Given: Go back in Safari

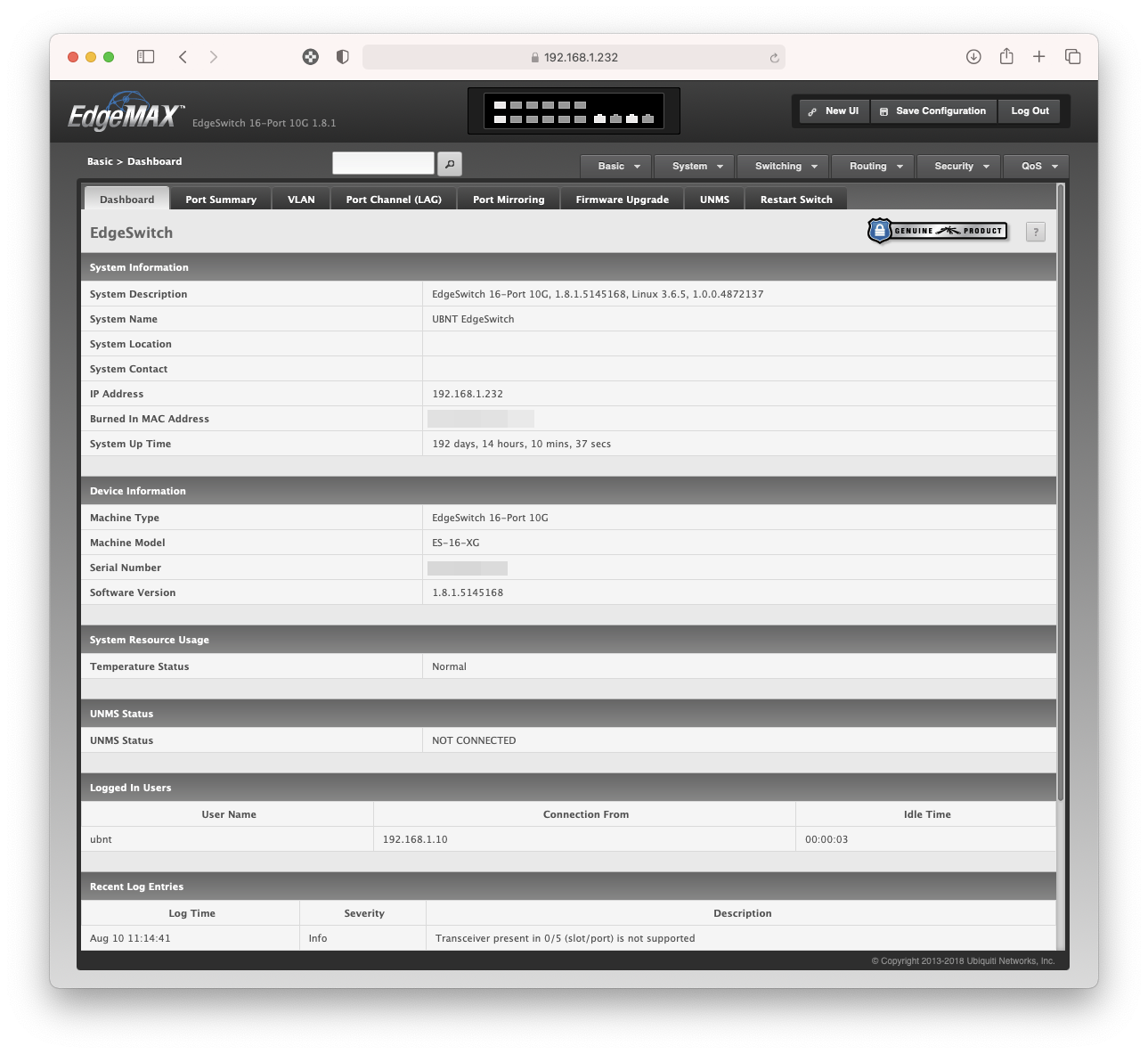Looking at the screenshot, I should point(183,57).
